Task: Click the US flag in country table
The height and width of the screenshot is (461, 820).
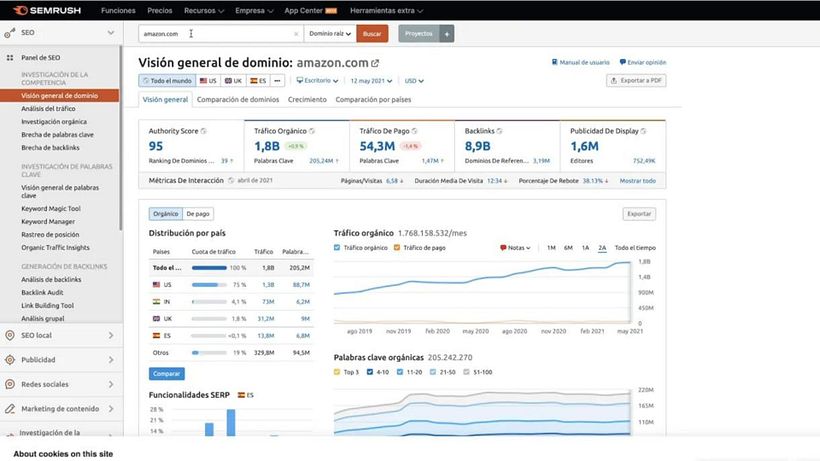Action: (x=156, y=285)
